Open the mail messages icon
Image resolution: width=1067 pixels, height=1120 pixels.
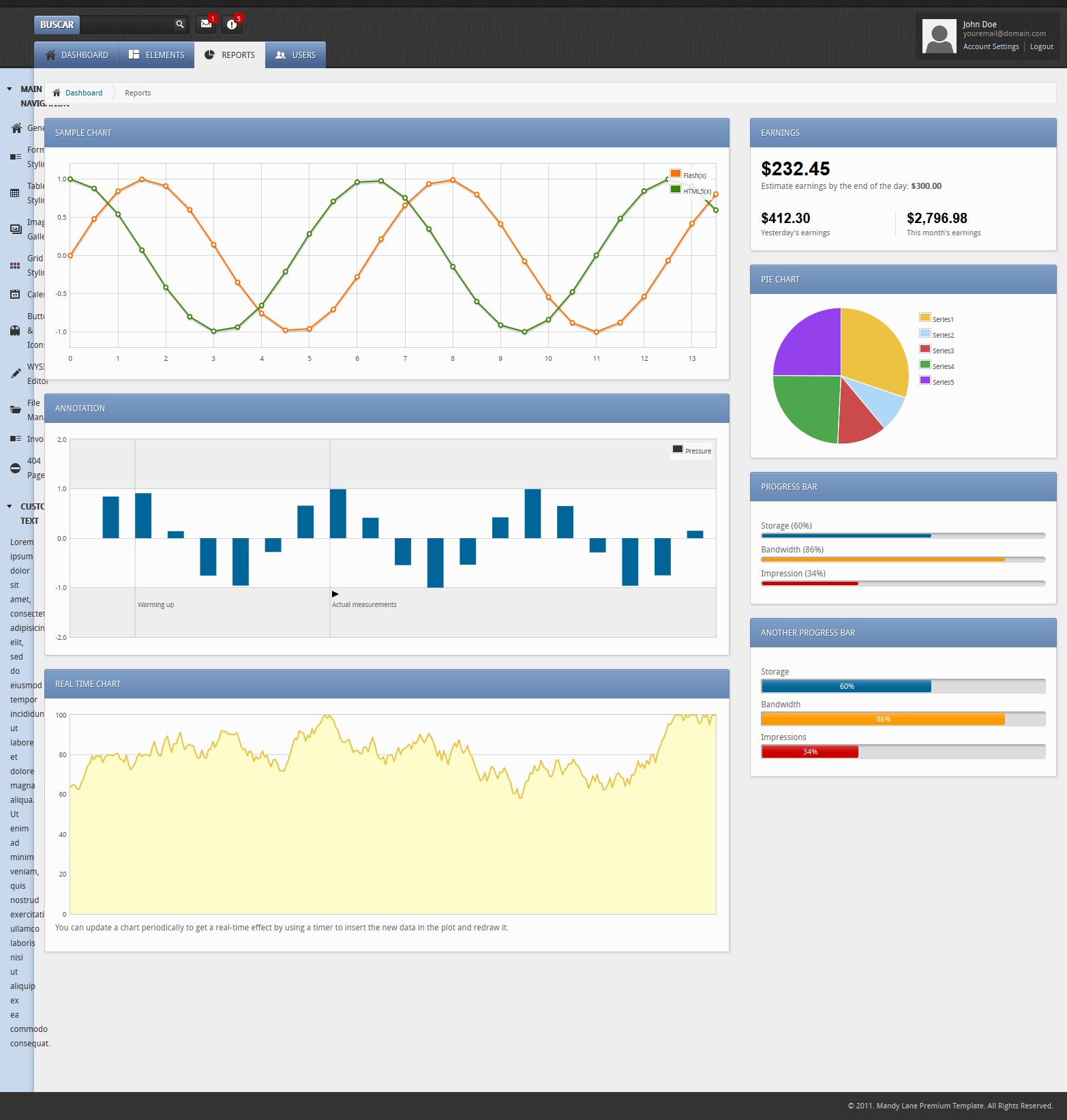(206, 24)
